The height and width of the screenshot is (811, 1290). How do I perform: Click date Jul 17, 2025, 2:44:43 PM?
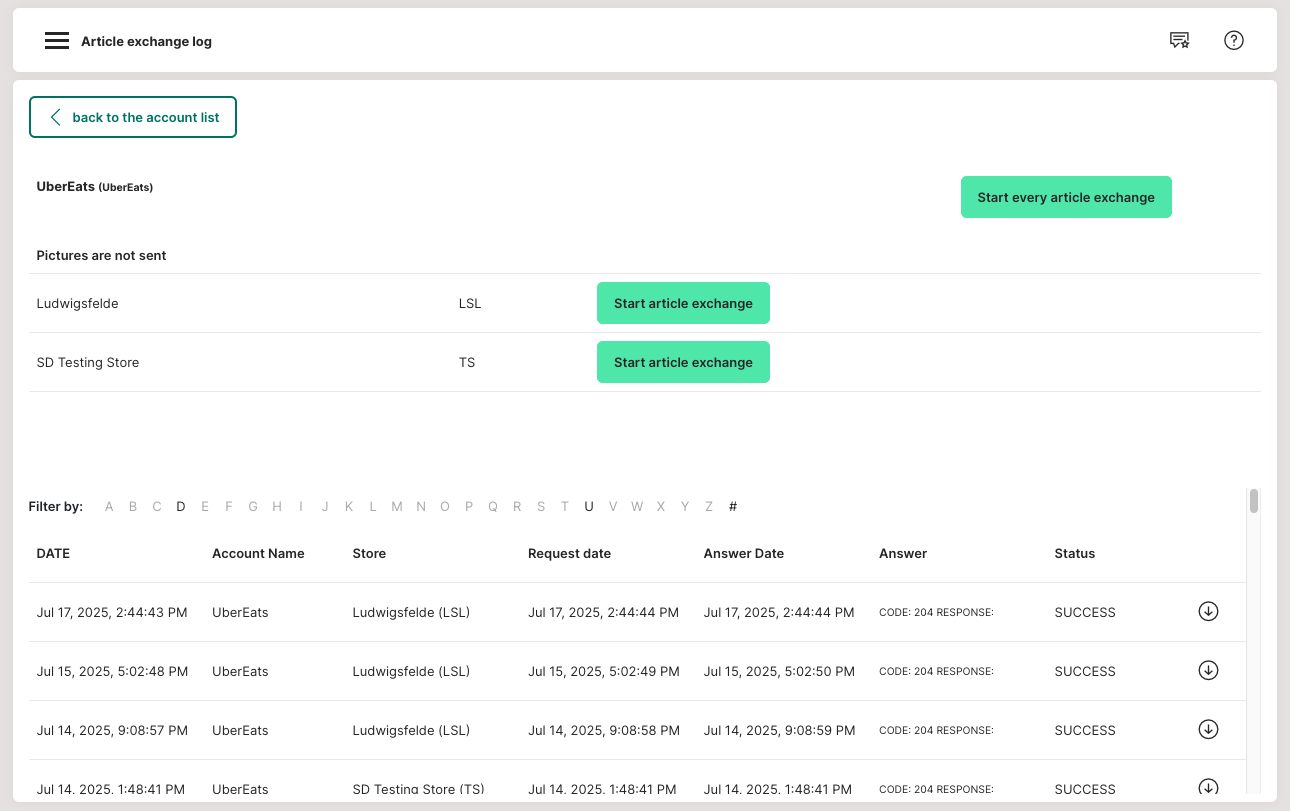pyautogui.click(x=112, y=612)
